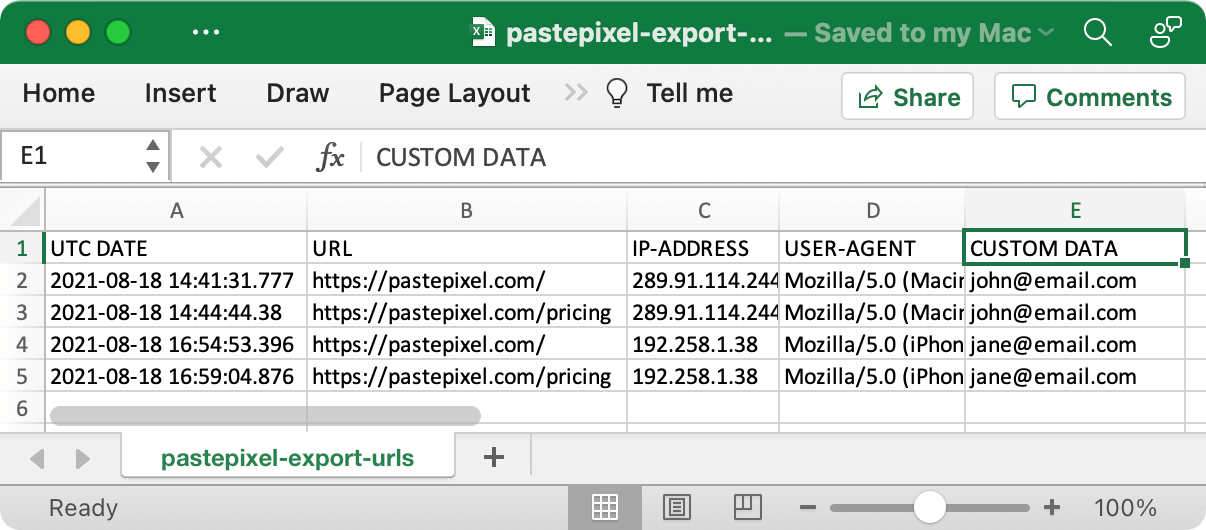Select column D header
The image size is (1206, 530).
point(872,211)
